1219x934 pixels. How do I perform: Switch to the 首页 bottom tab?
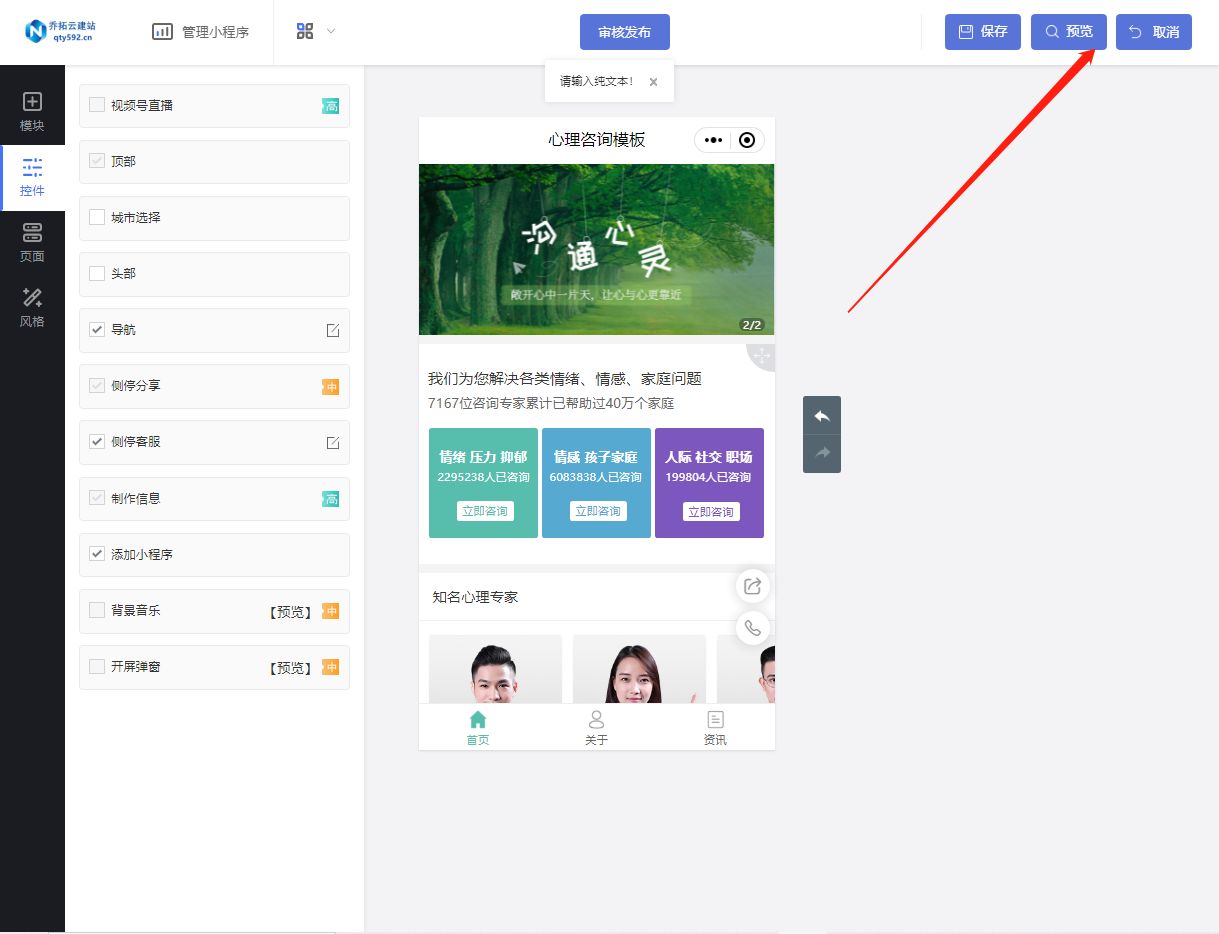point(478,728)
